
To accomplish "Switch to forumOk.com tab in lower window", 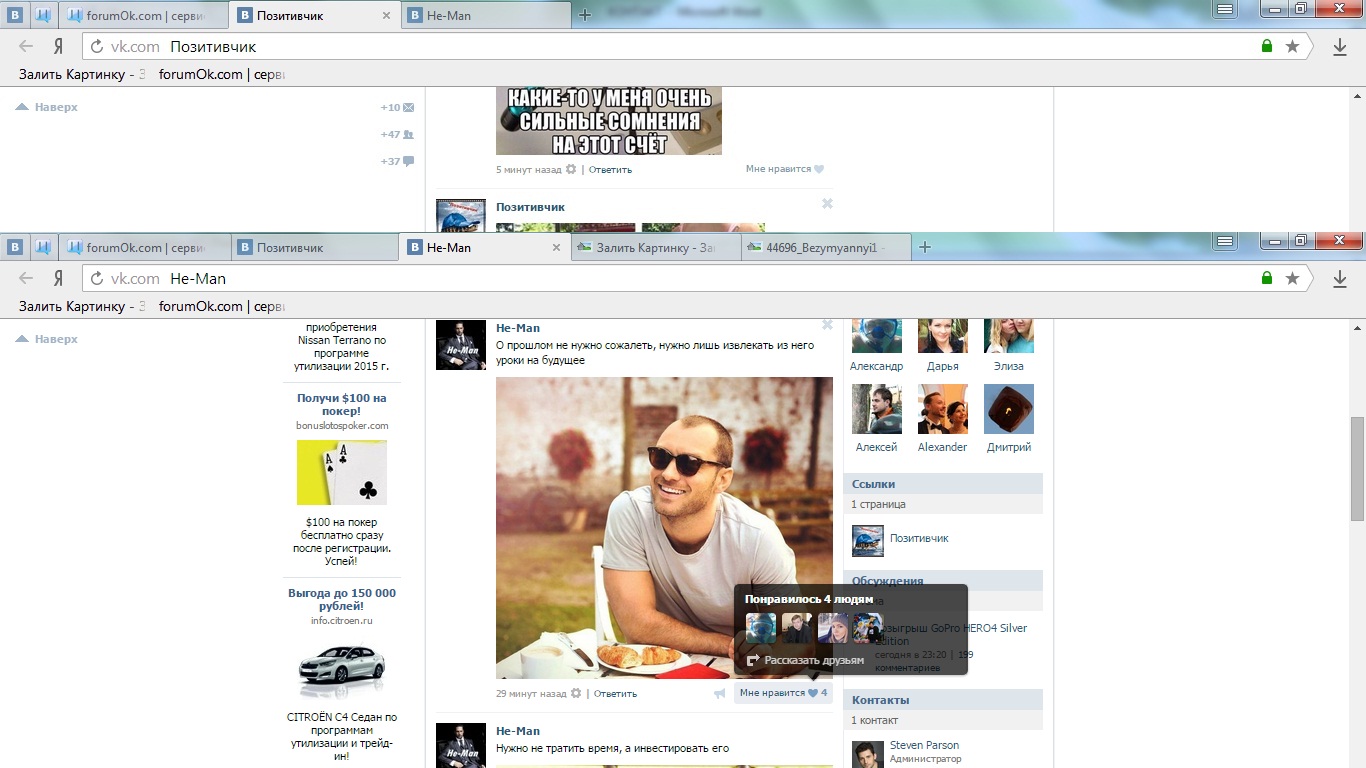I will pyautogui.click(x=143, y=248).
